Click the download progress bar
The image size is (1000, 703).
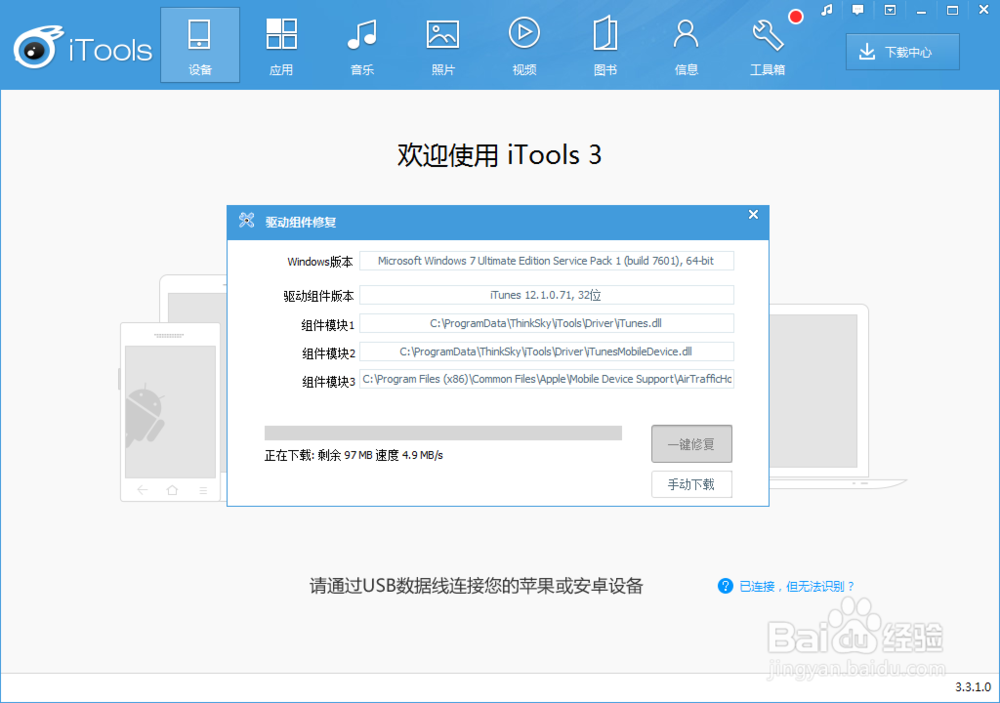tap(443, 433)
